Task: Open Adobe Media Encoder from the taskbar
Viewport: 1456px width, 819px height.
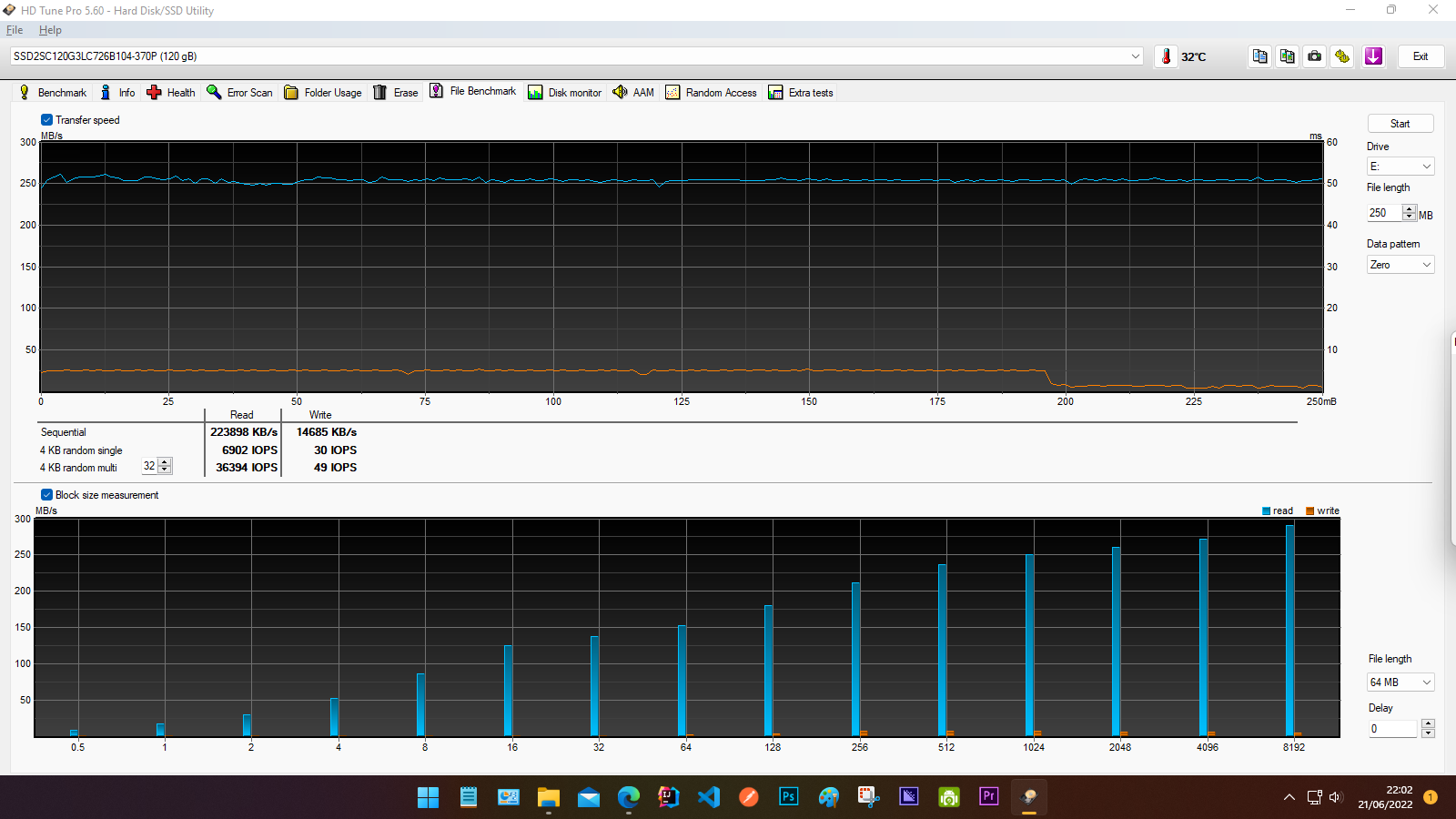Action: click(x=909, y=797)
